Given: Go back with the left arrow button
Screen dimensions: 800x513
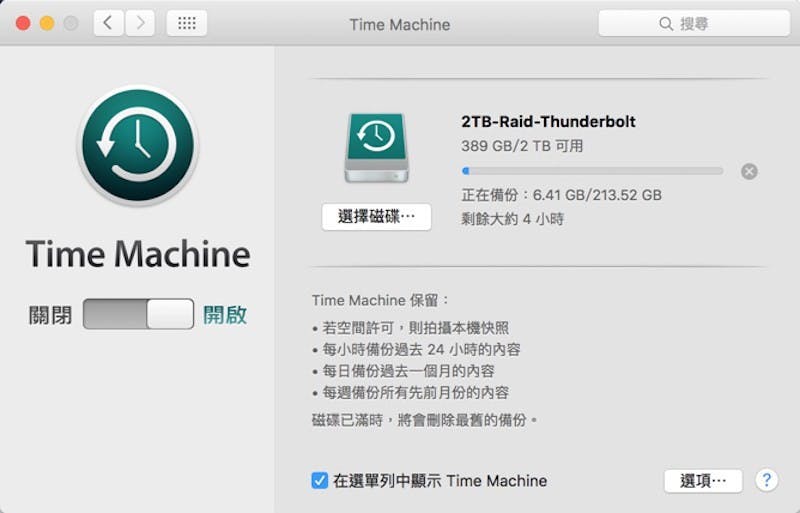Looking at the screenshot, I should pos(108,23).
